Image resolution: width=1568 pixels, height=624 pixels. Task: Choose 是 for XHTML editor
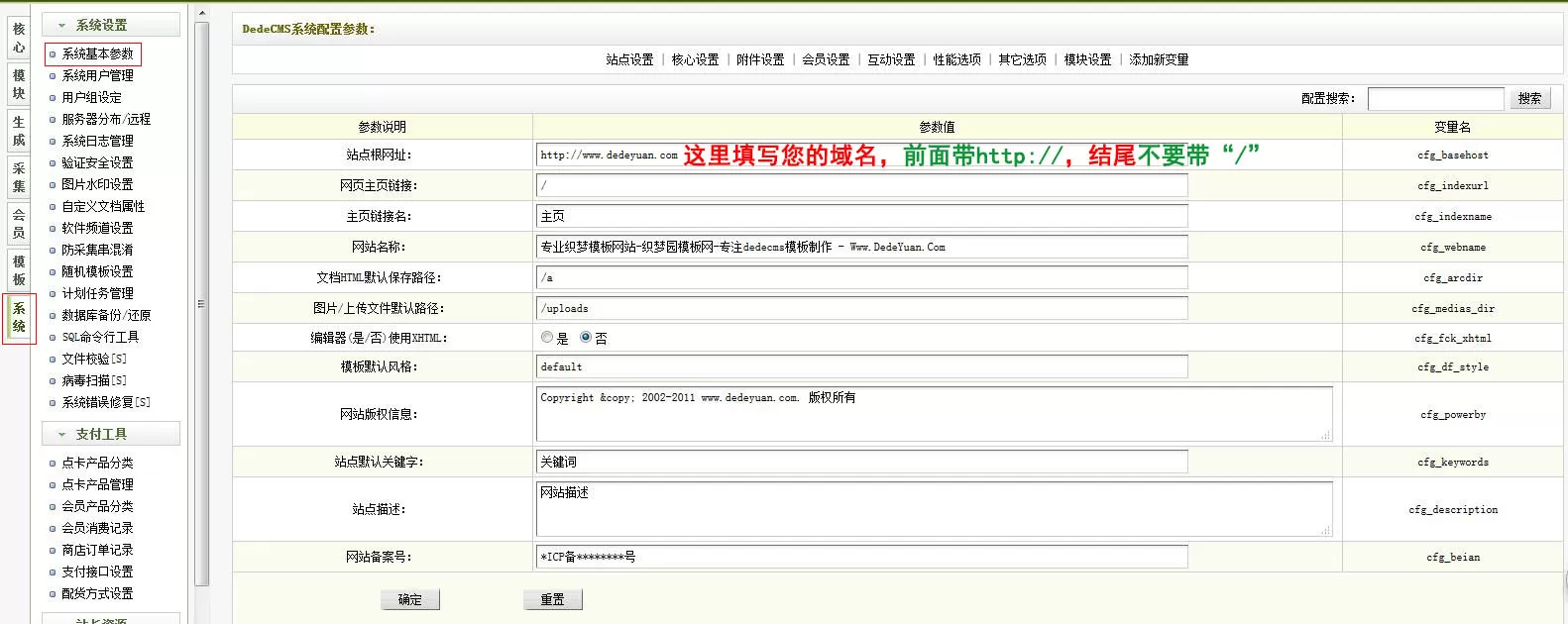pyautogui.click(x=547, y=337)
